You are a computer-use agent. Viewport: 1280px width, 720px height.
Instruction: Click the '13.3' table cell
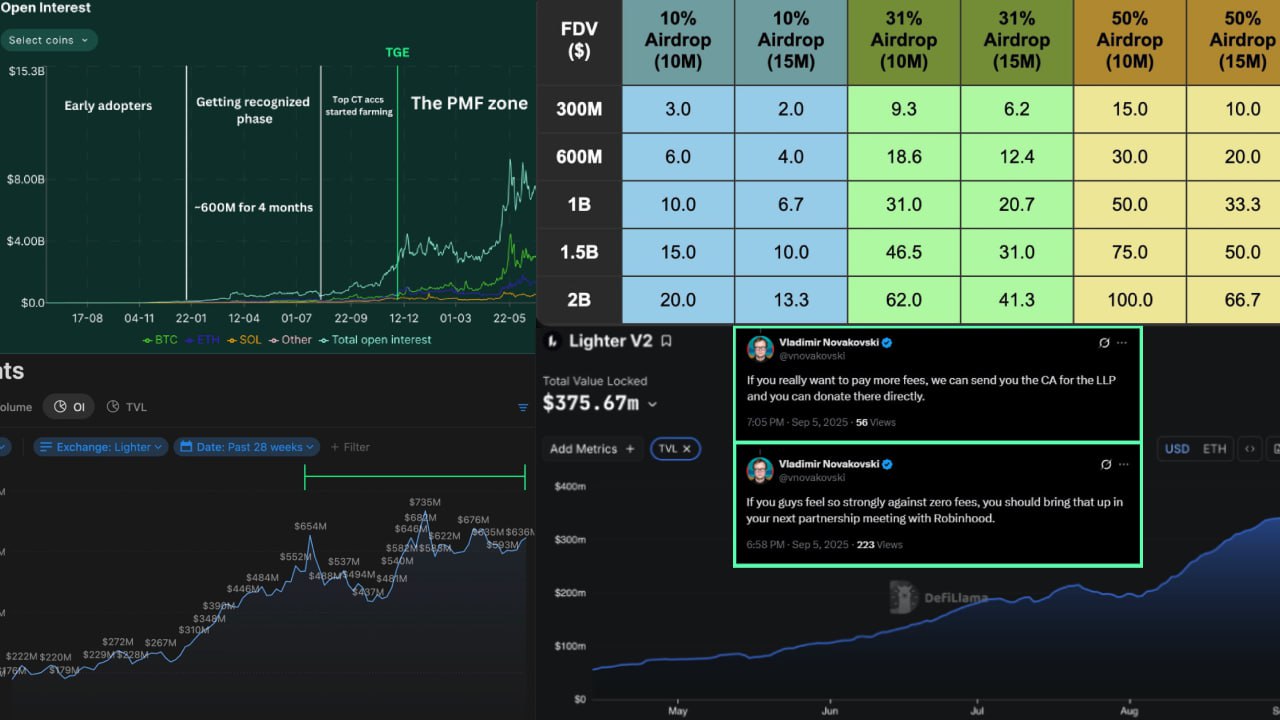791,300
